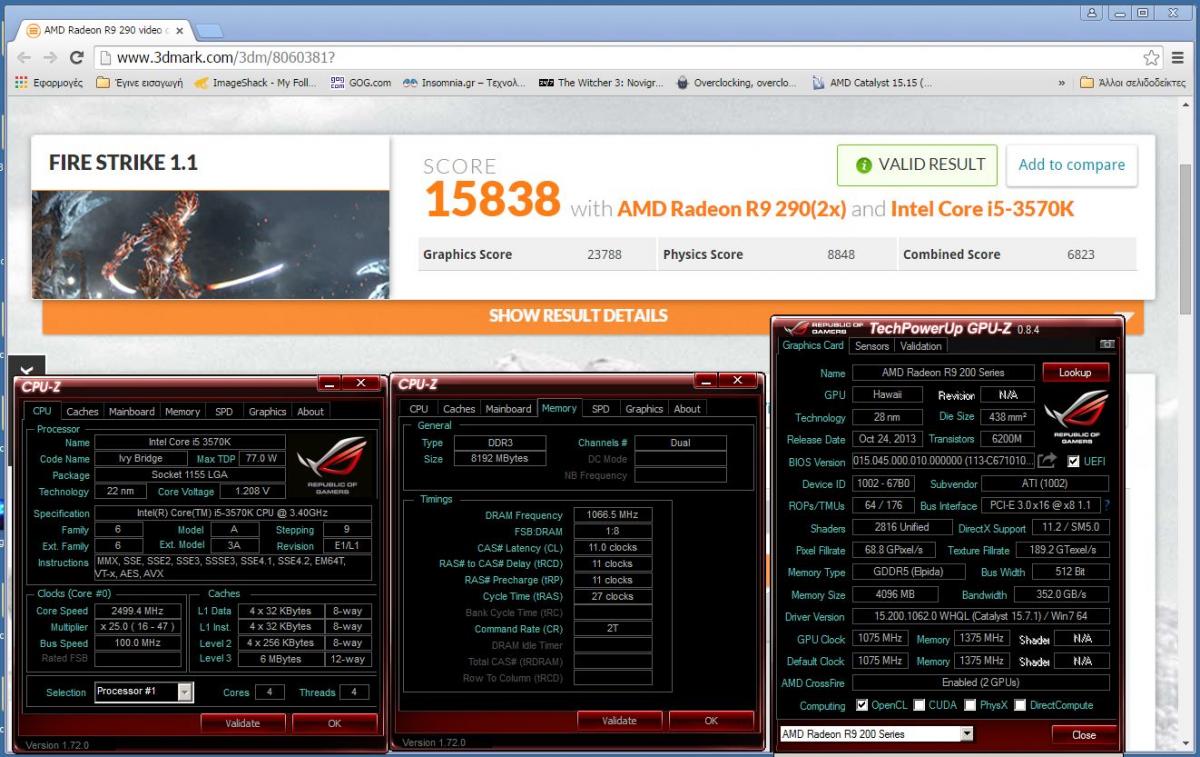Click Validate in memory CPU-Z window
1200x757 pixels.
pos(619,720)
